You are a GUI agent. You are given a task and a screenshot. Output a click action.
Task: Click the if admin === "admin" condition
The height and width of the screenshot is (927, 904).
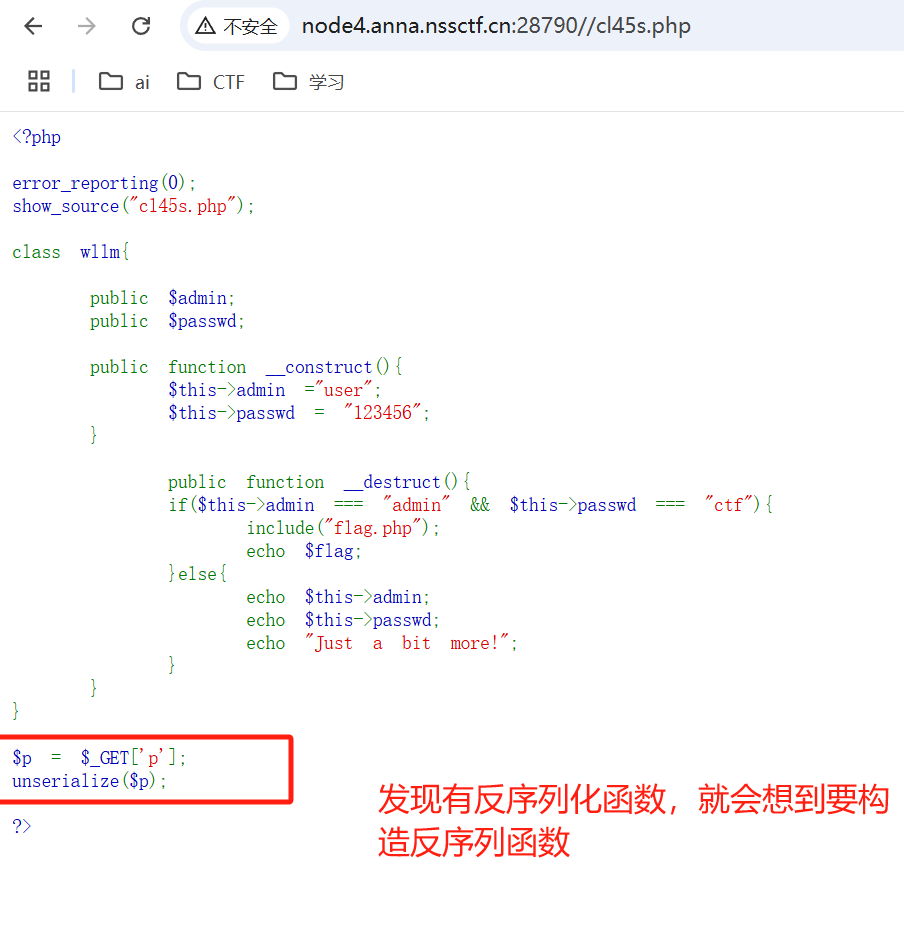click(470, 505)
